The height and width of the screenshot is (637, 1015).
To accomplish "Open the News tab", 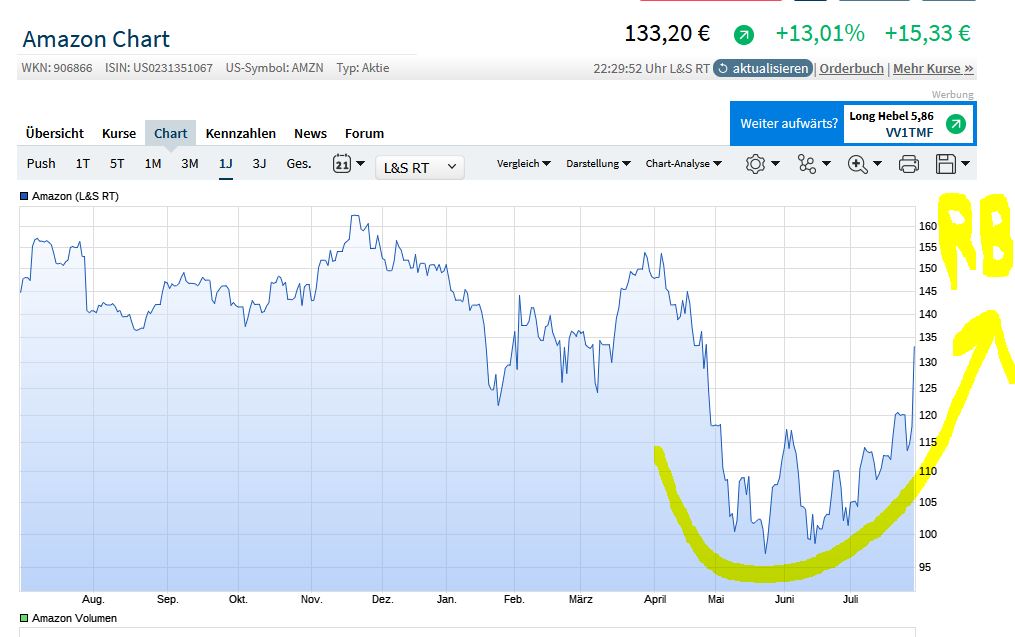I will point(310,133).
